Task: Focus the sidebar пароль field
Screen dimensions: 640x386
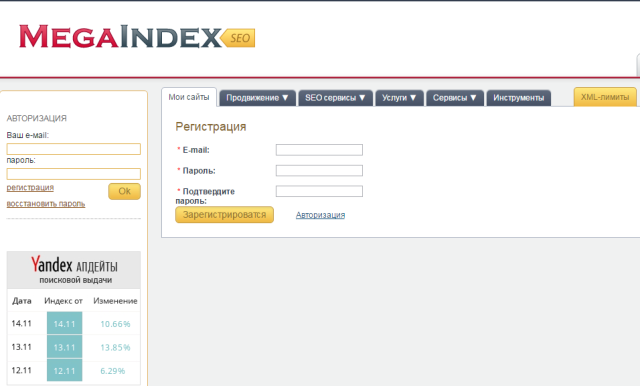Action: pos(73,174)
